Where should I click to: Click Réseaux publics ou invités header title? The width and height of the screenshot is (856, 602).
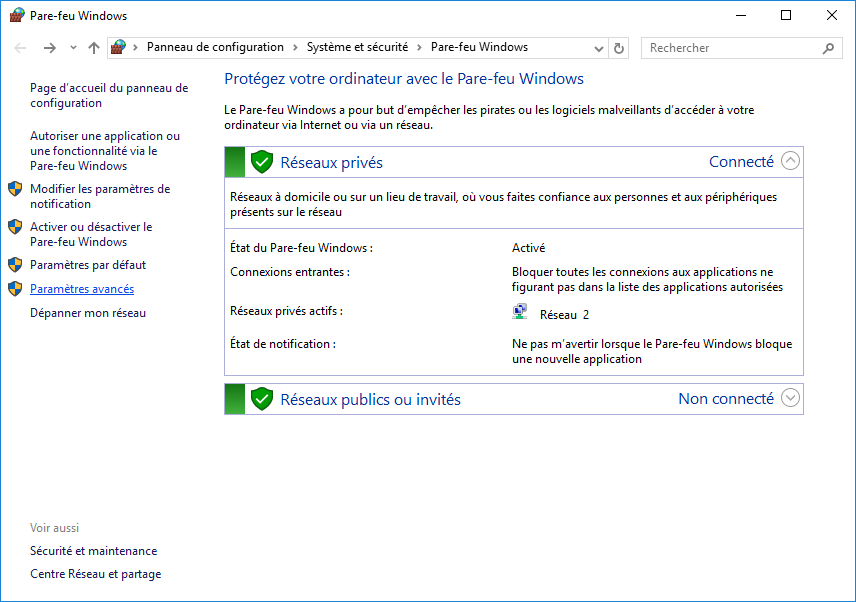(x=370, y=400)
